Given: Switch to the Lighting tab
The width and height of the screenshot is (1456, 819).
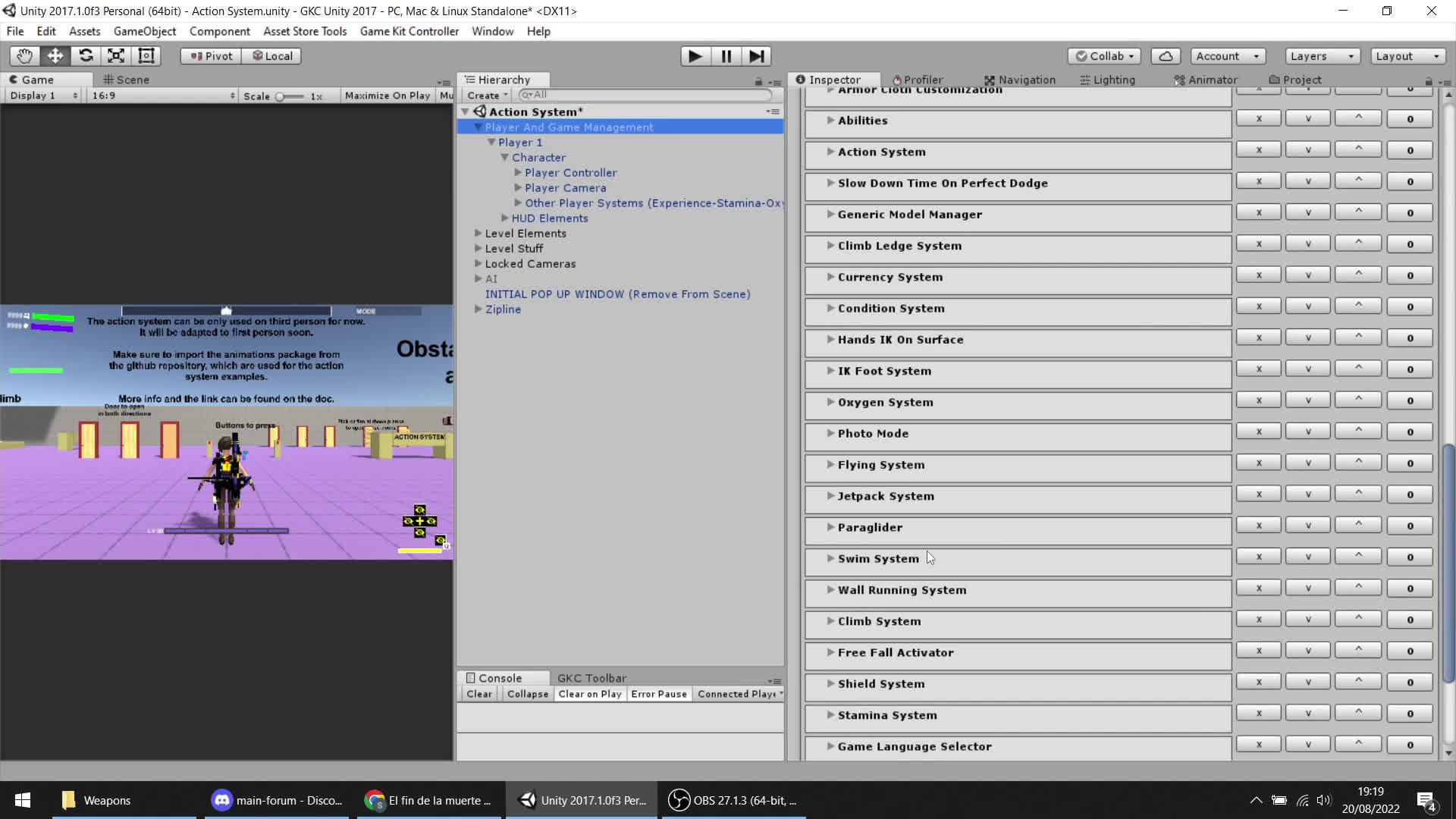Looking at the screenshot, I should pos(1107,80).
